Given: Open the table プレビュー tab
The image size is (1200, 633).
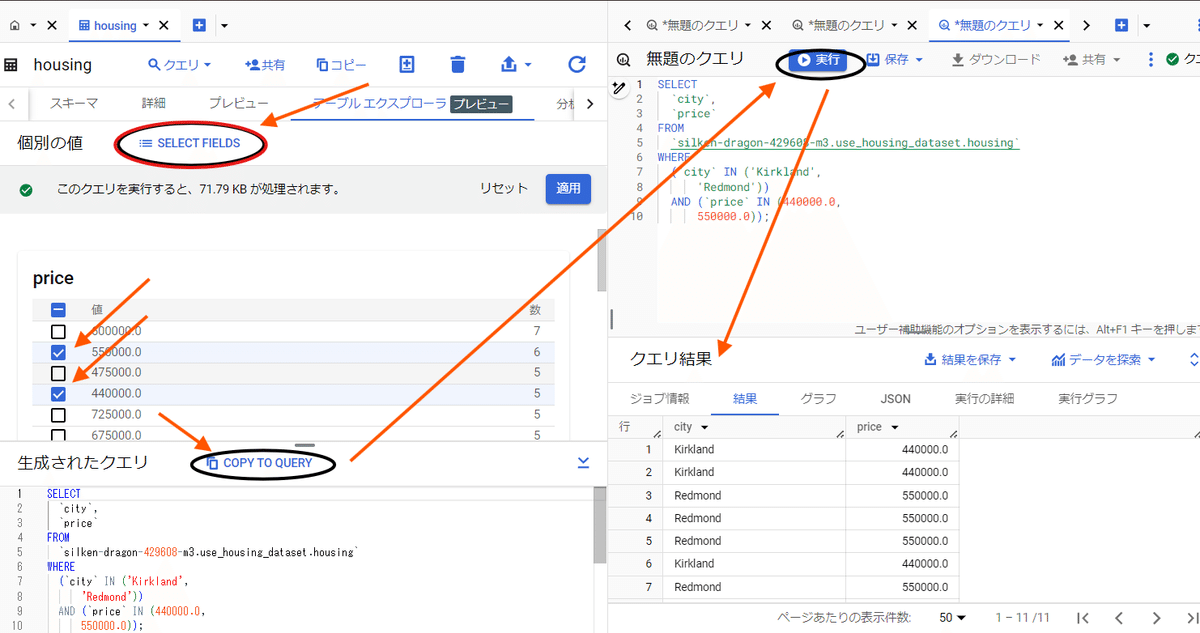Looking at the screenshot, I should 238,103.
